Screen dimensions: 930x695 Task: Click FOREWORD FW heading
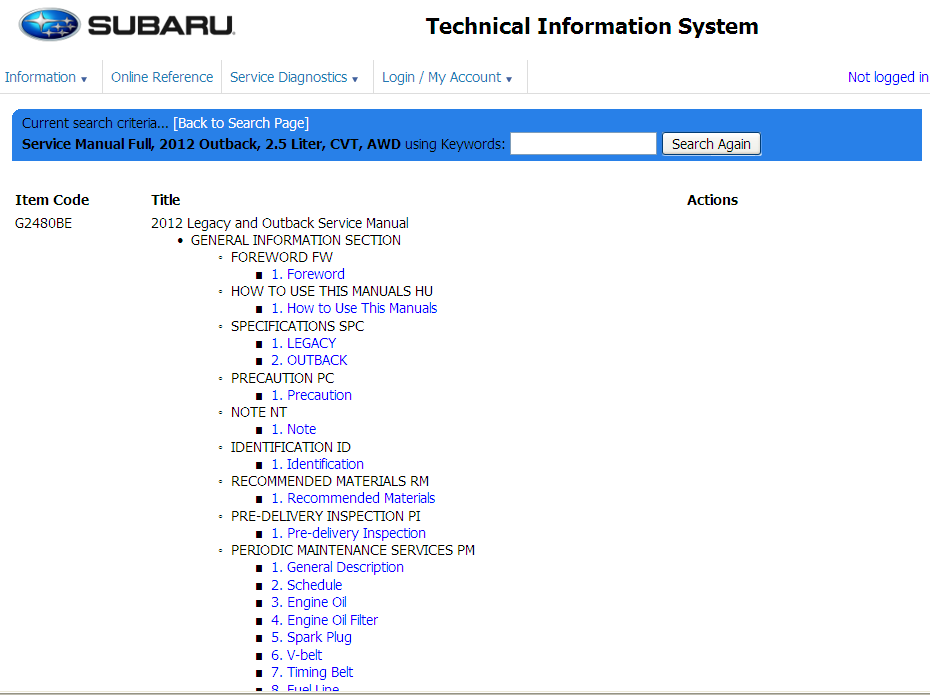tap(282, 257)
